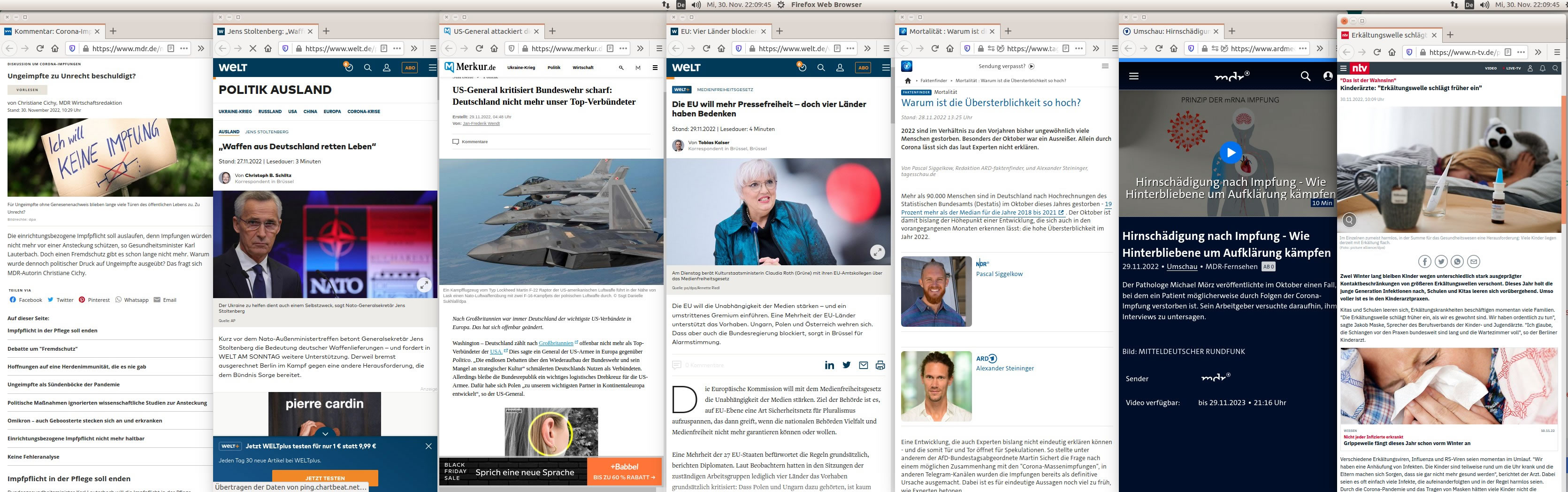The height and width of the screenshot is (492, 1568).
Task: Open new tab in the Umschau Hirnschädigung window
Action: (x=1232, y=31)
